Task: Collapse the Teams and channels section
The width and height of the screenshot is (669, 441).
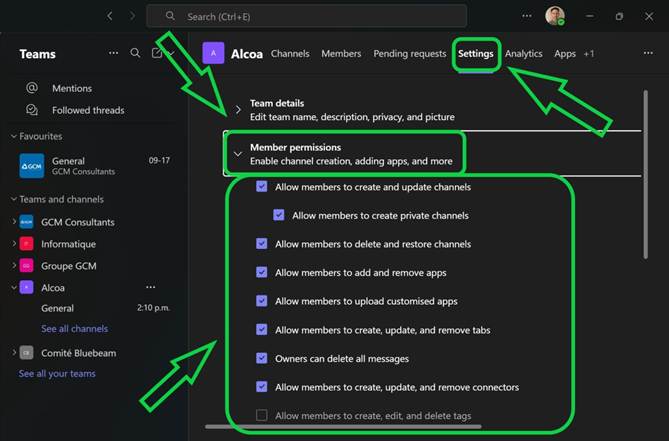Action: (14, 199)
